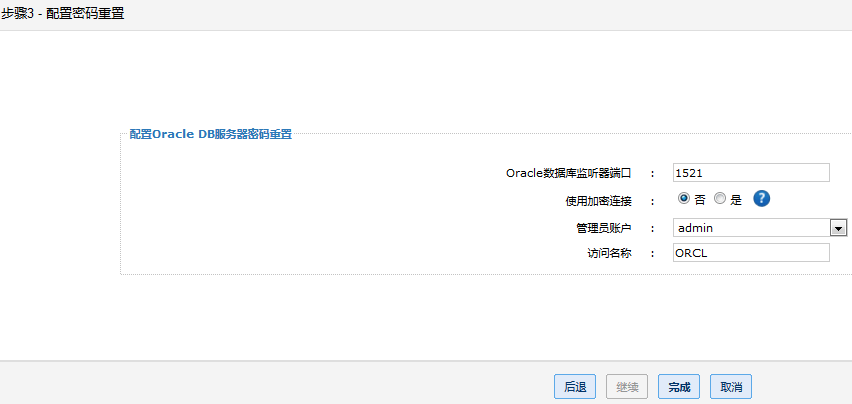Focus the Oracle listener port field showing 1521

751,172
